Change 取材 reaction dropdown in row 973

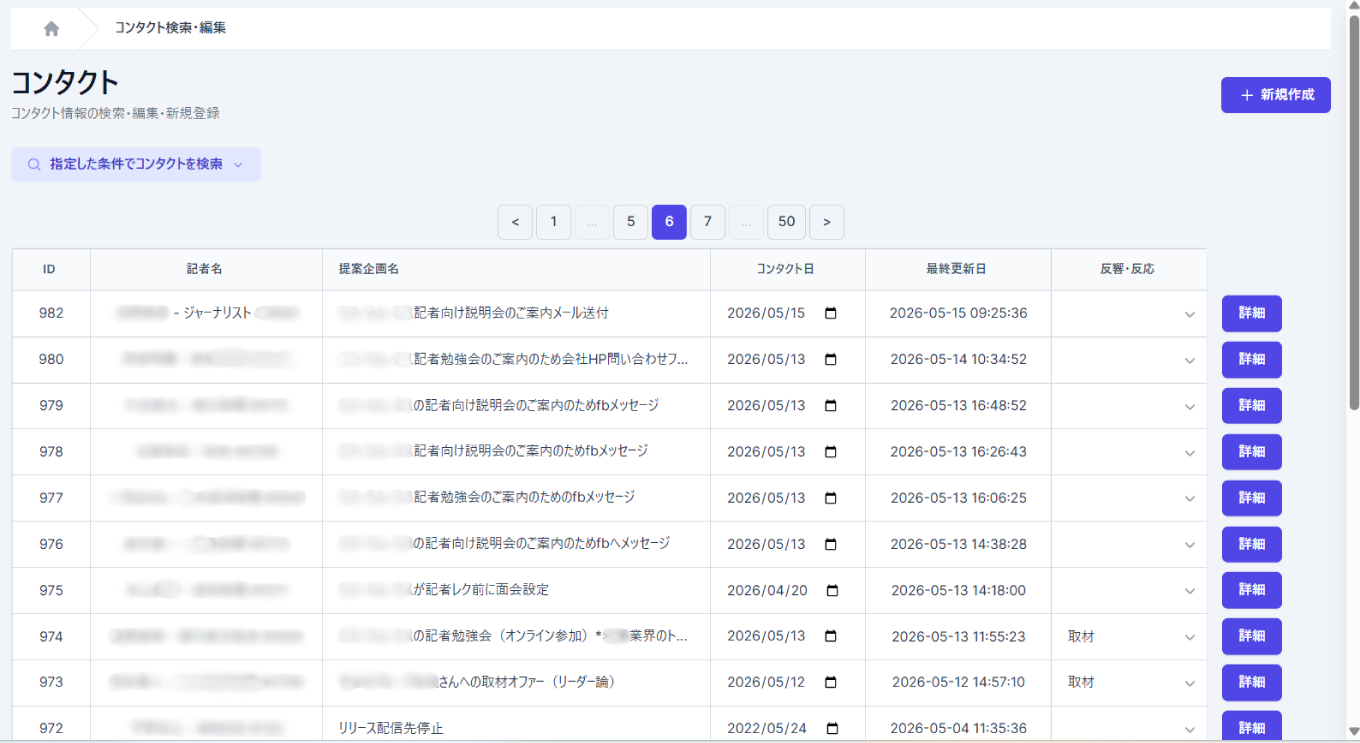(x=1129, y=682)
